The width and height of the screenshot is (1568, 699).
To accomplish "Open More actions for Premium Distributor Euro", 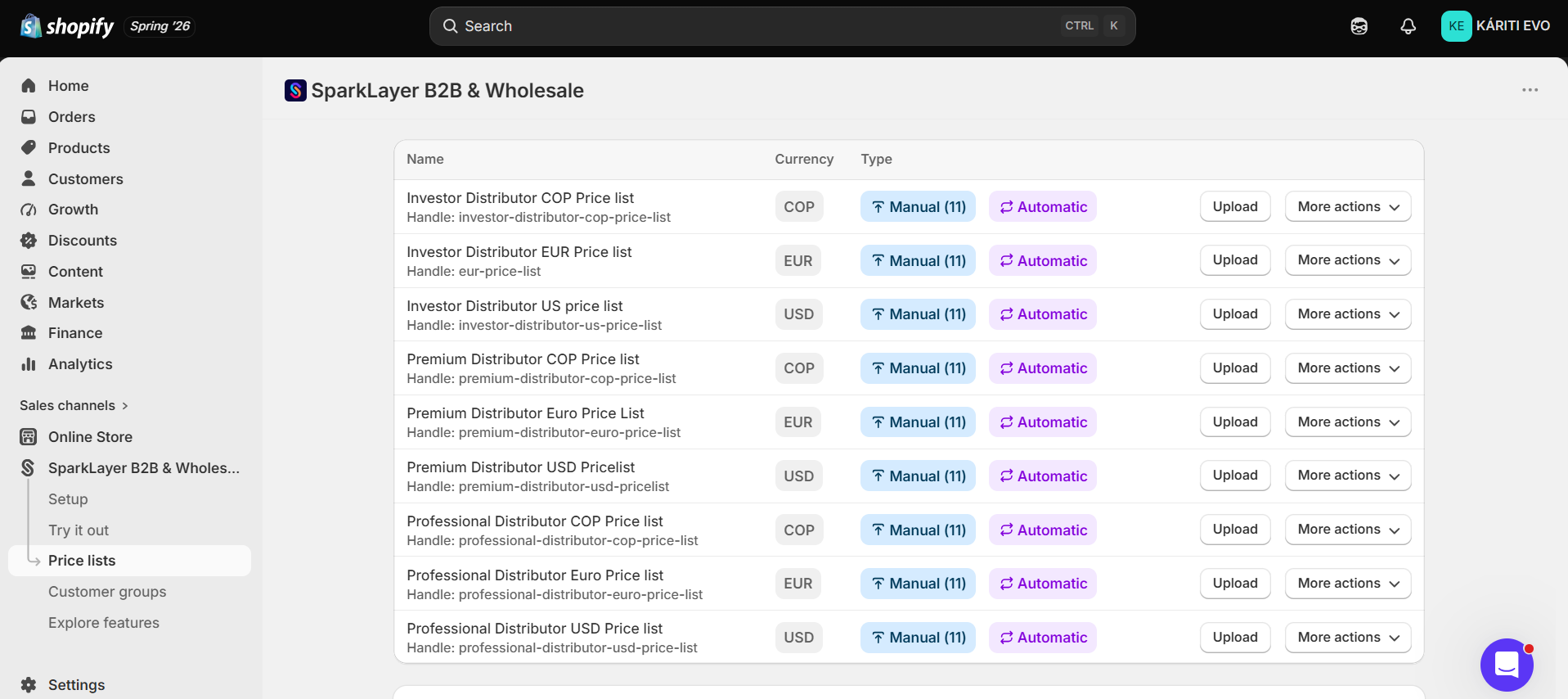I will pos(1348,422).
